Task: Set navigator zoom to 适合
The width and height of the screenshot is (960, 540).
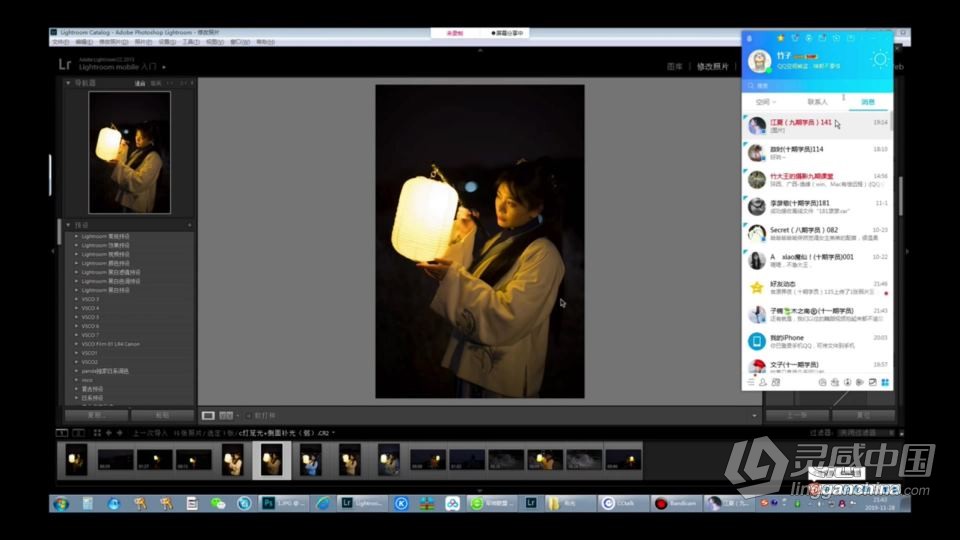Action: click(140, 83)
